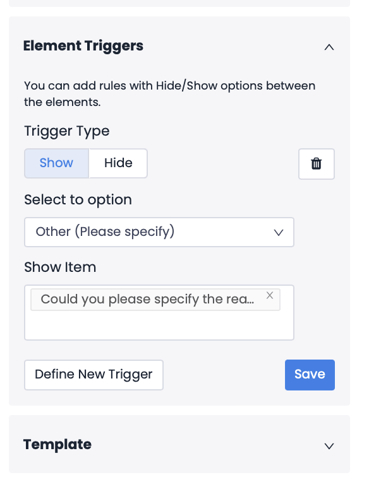The height and width of the screenshot is (487, 369).
Task: Select the 'Could you please specify the rea...' tag
Action: point(147,299)
